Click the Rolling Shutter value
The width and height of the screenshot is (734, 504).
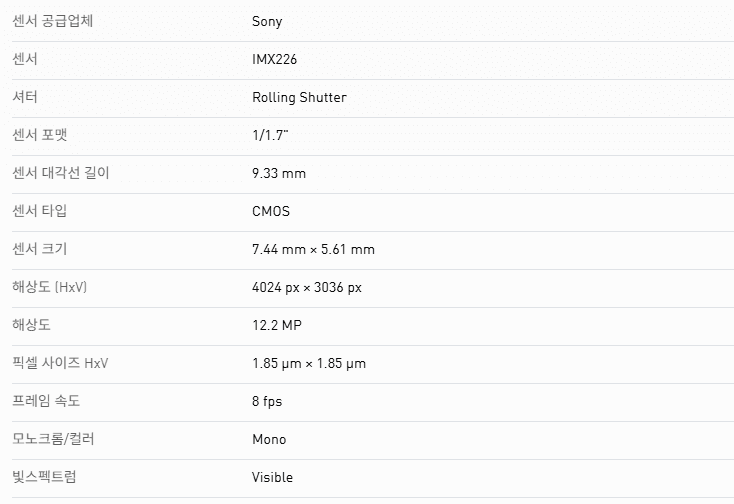[x=299, y=97]
